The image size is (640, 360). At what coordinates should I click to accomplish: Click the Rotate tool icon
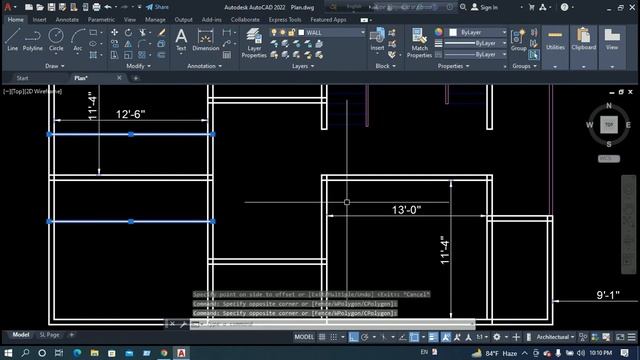(x=128, y=33)
